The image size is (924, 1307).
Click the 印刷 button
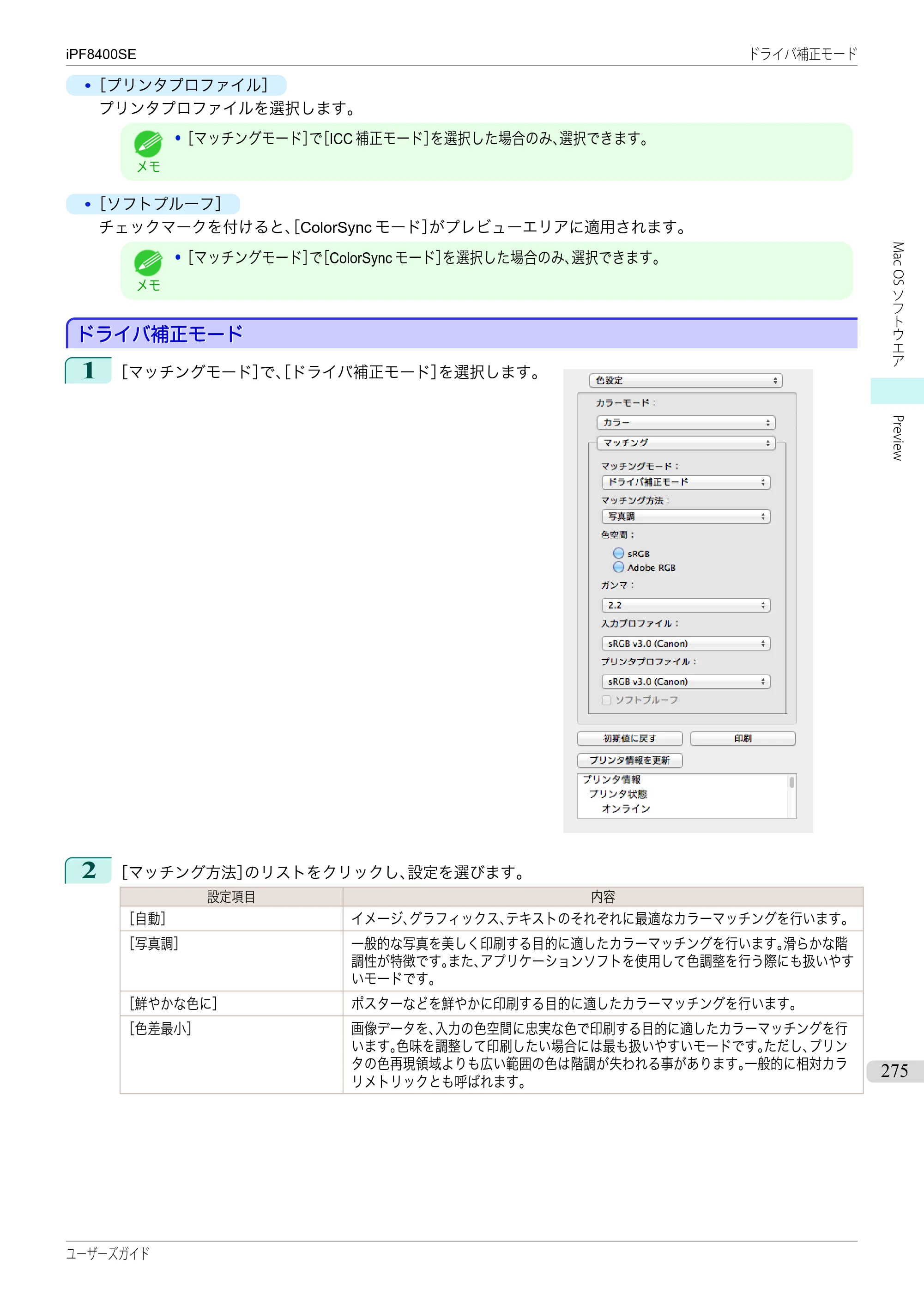pos(743,738)
